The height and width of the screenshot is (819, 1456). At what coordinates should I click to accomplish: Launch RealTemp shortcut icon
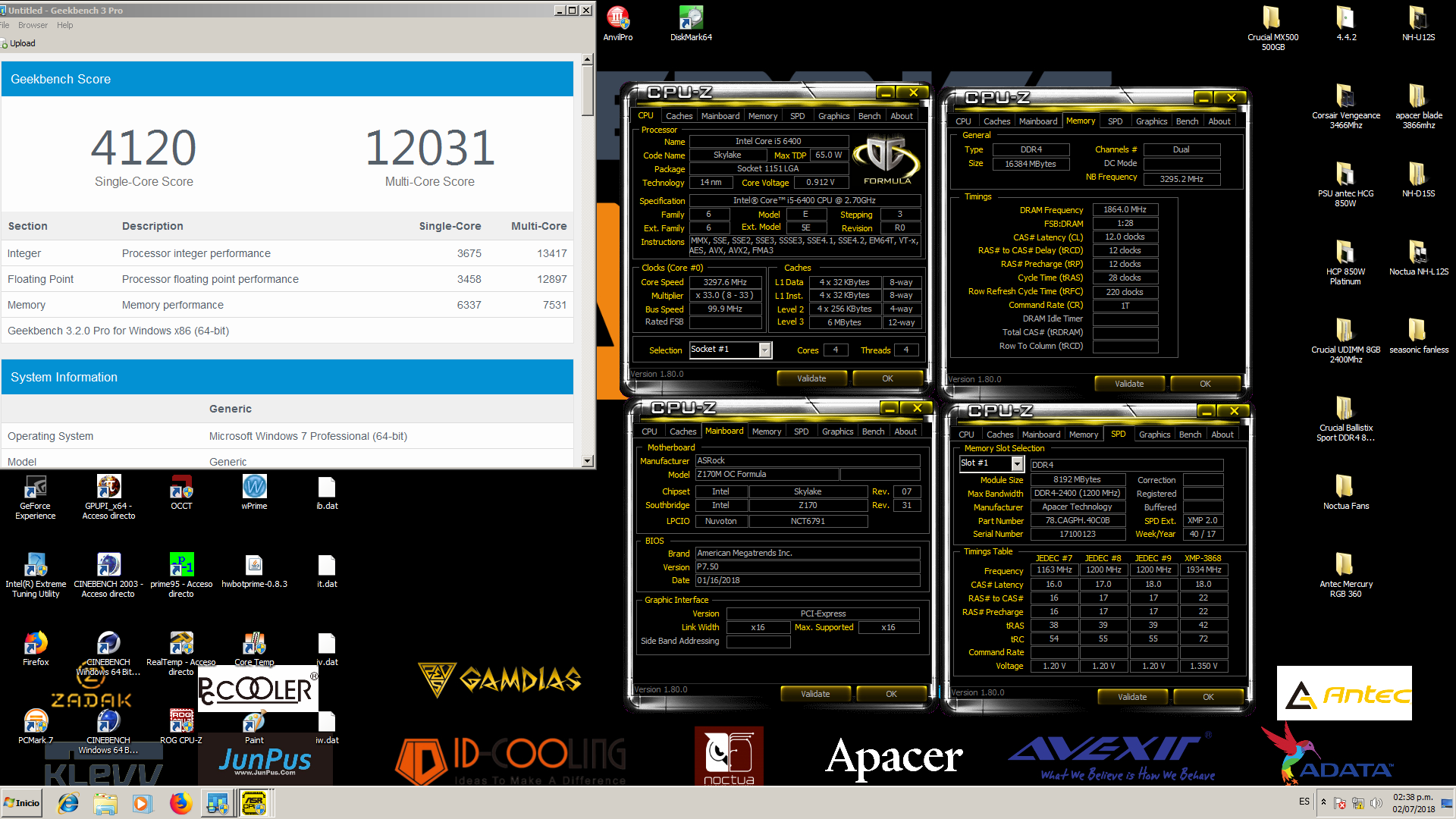click(x=181, y=653)
